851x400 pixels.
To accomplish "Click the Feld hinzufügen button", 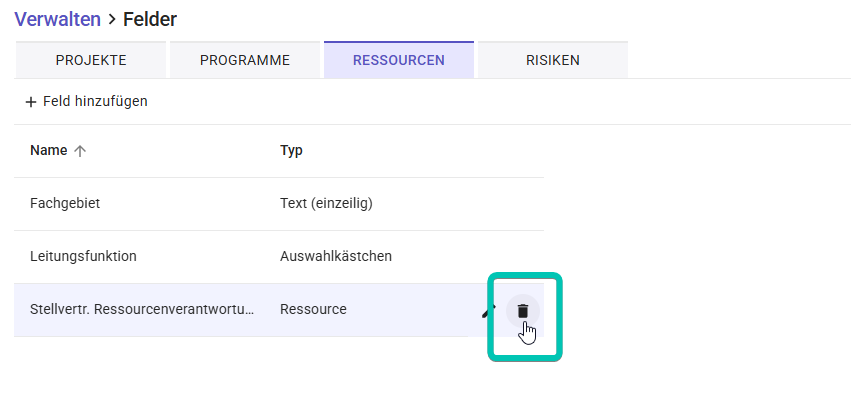I will coord(87,101).
